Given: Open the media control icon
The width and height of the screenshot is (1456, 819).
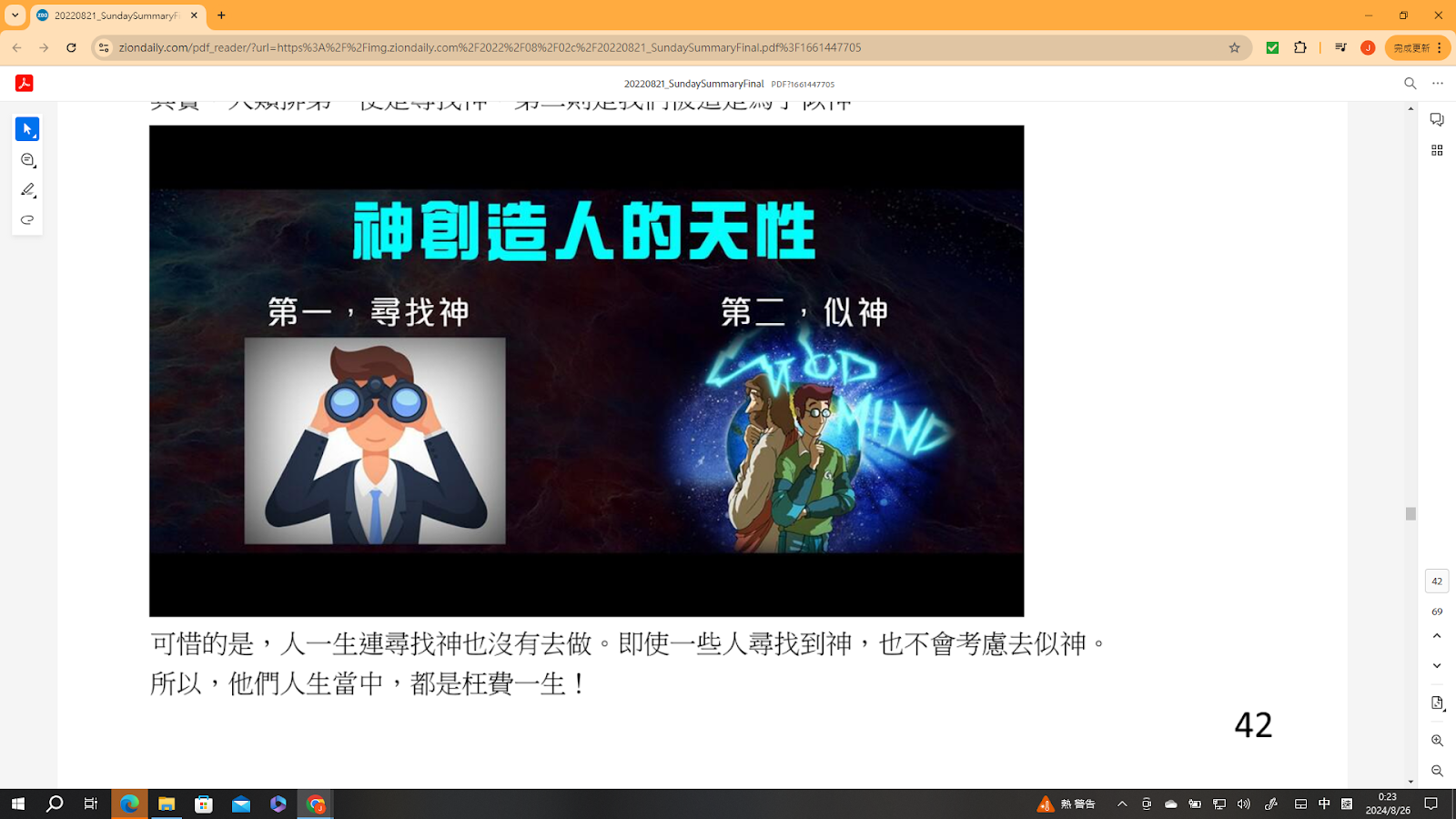Looking at the screenshot, I should 1340,47.
